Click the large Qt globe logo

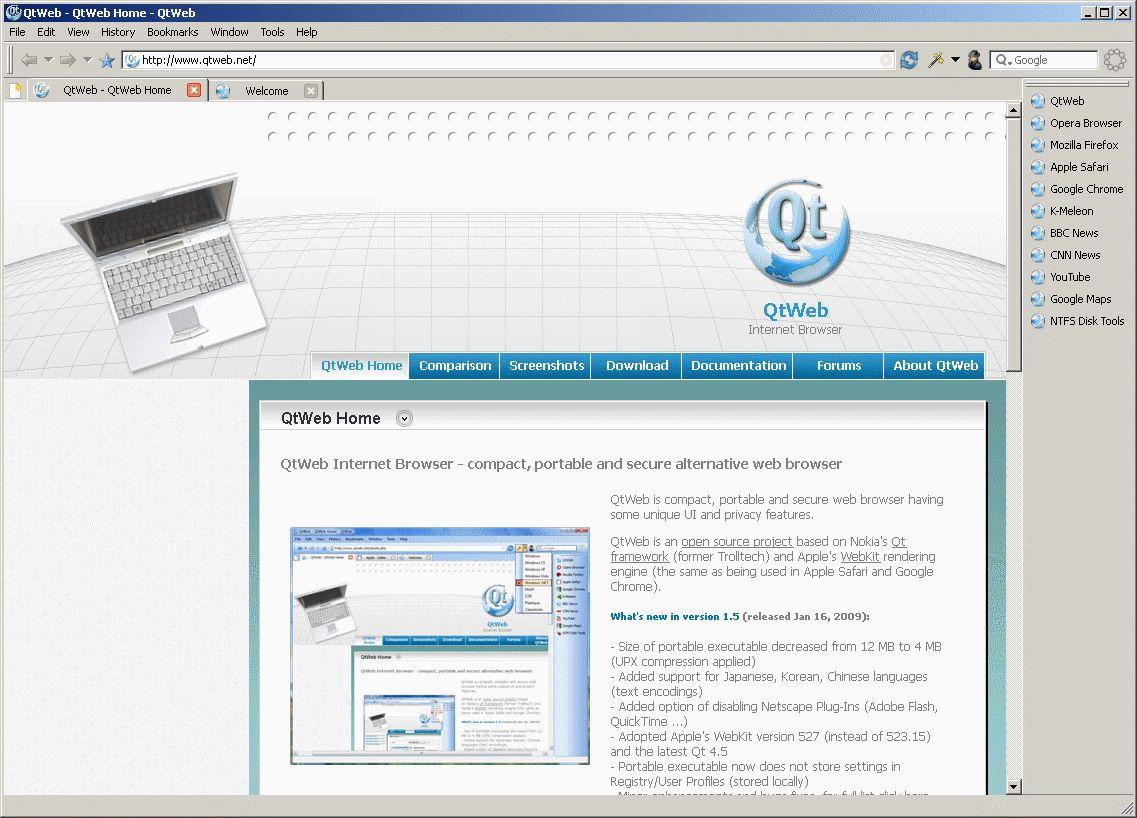(x=796, y=232)
